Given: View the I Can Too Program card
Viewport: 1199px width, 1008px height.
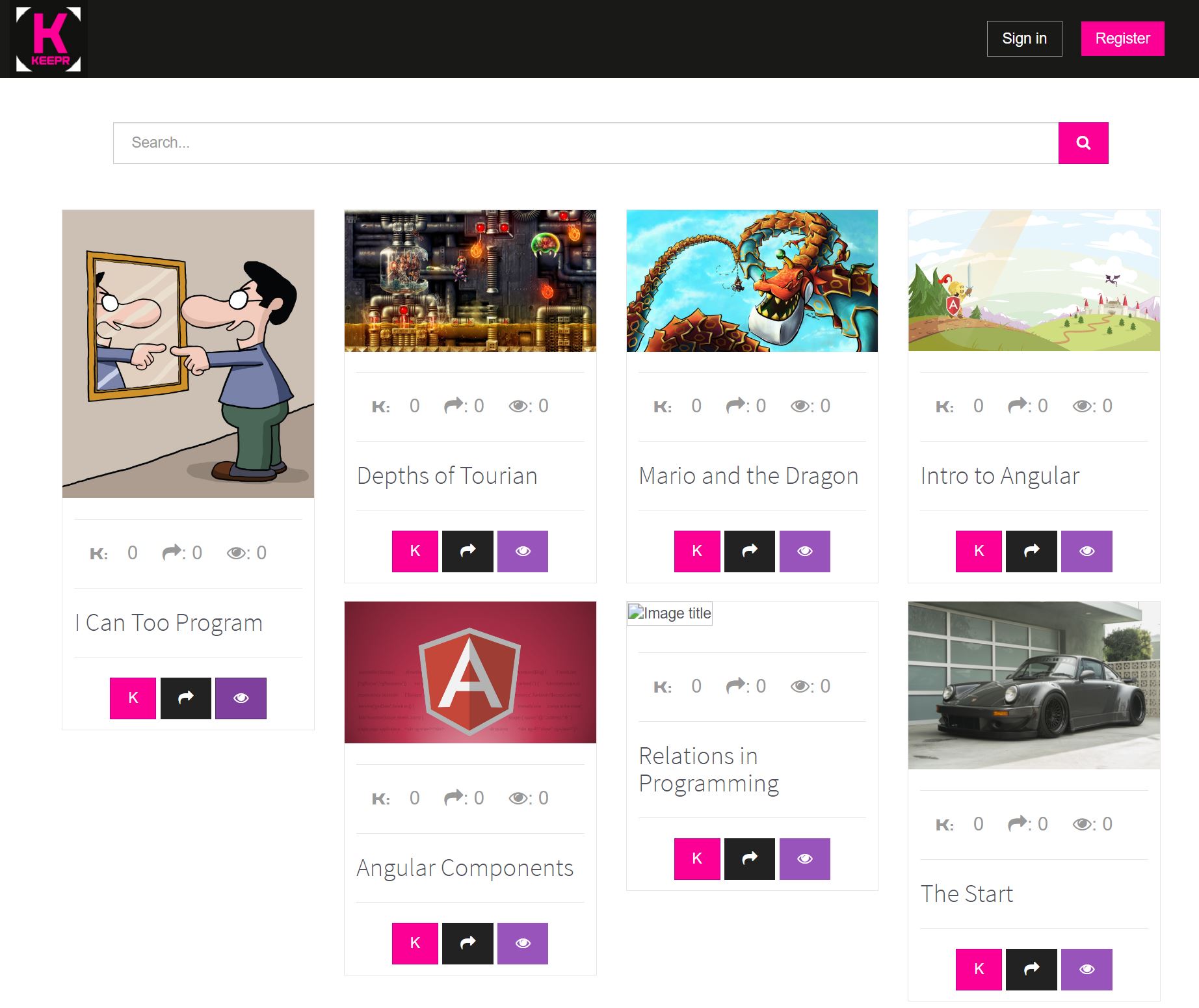Looking at the screenshot, I should 241,698.
